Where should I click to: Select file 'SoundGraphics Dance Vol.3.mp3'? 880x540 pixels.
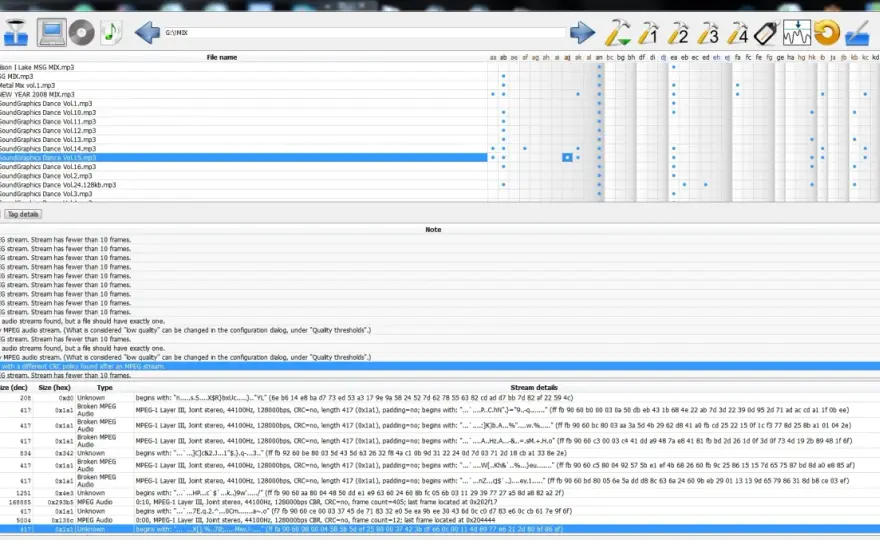tap(244, 194)
